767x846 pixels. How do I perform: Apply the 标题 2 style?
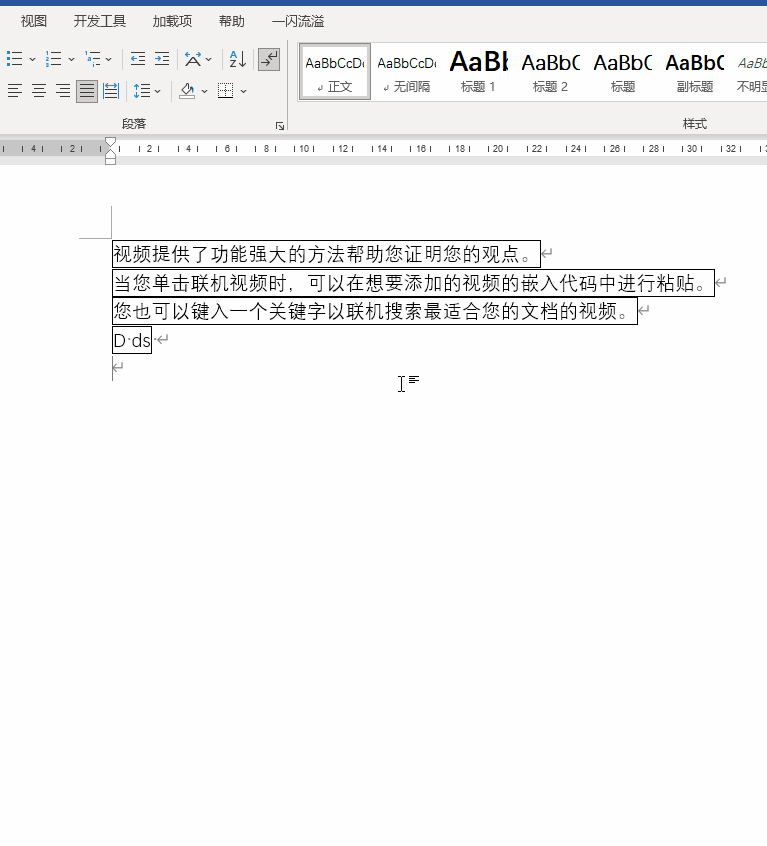550,72
